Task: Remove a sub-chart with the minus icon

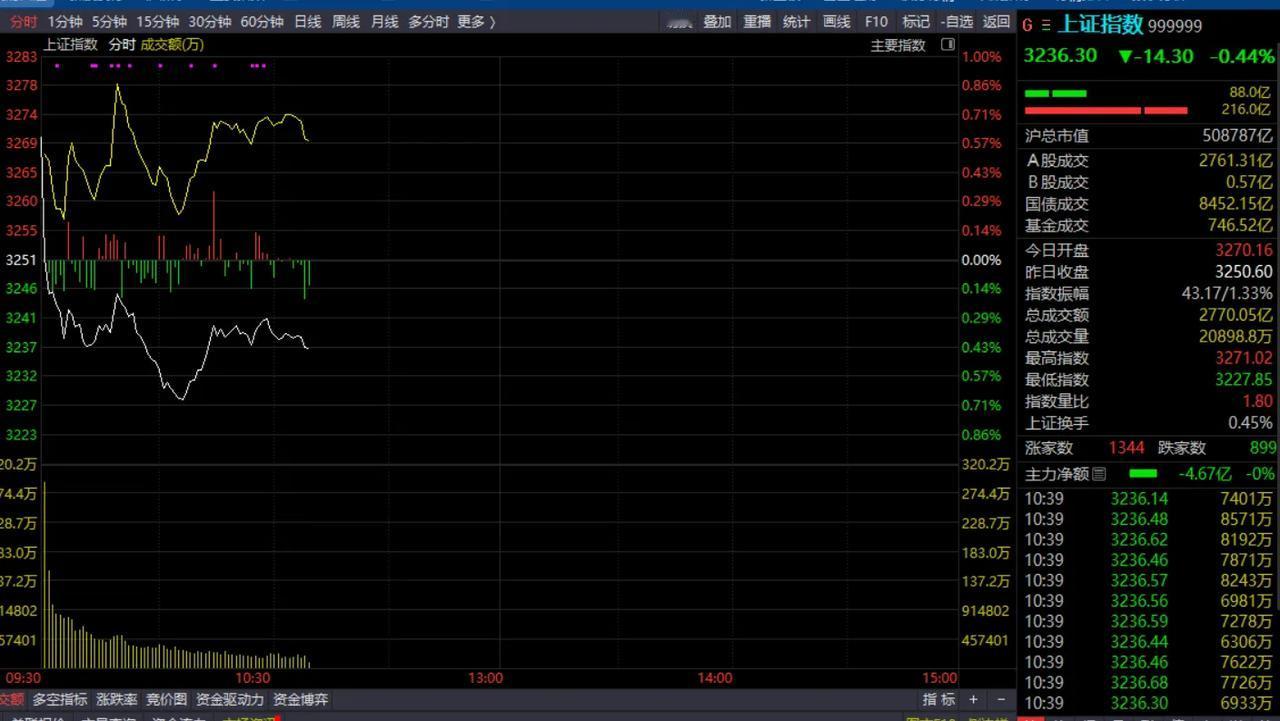Action: pyautogui.click(x=1001, y=700)
